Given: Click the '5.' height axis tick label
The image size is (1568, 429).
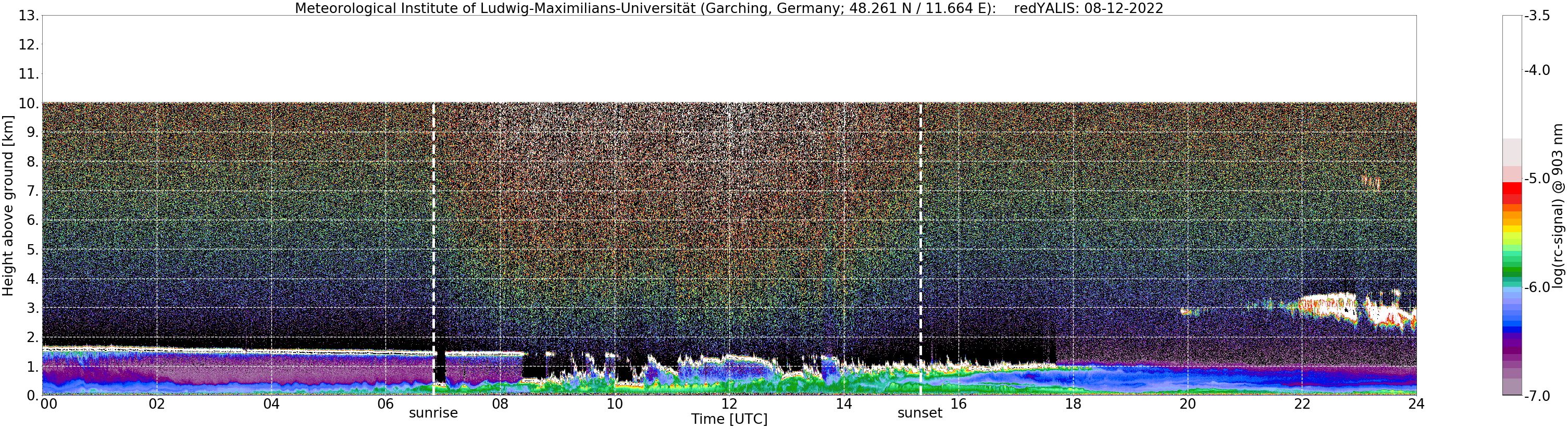Looking at the screenshot, I should (33, 250).
